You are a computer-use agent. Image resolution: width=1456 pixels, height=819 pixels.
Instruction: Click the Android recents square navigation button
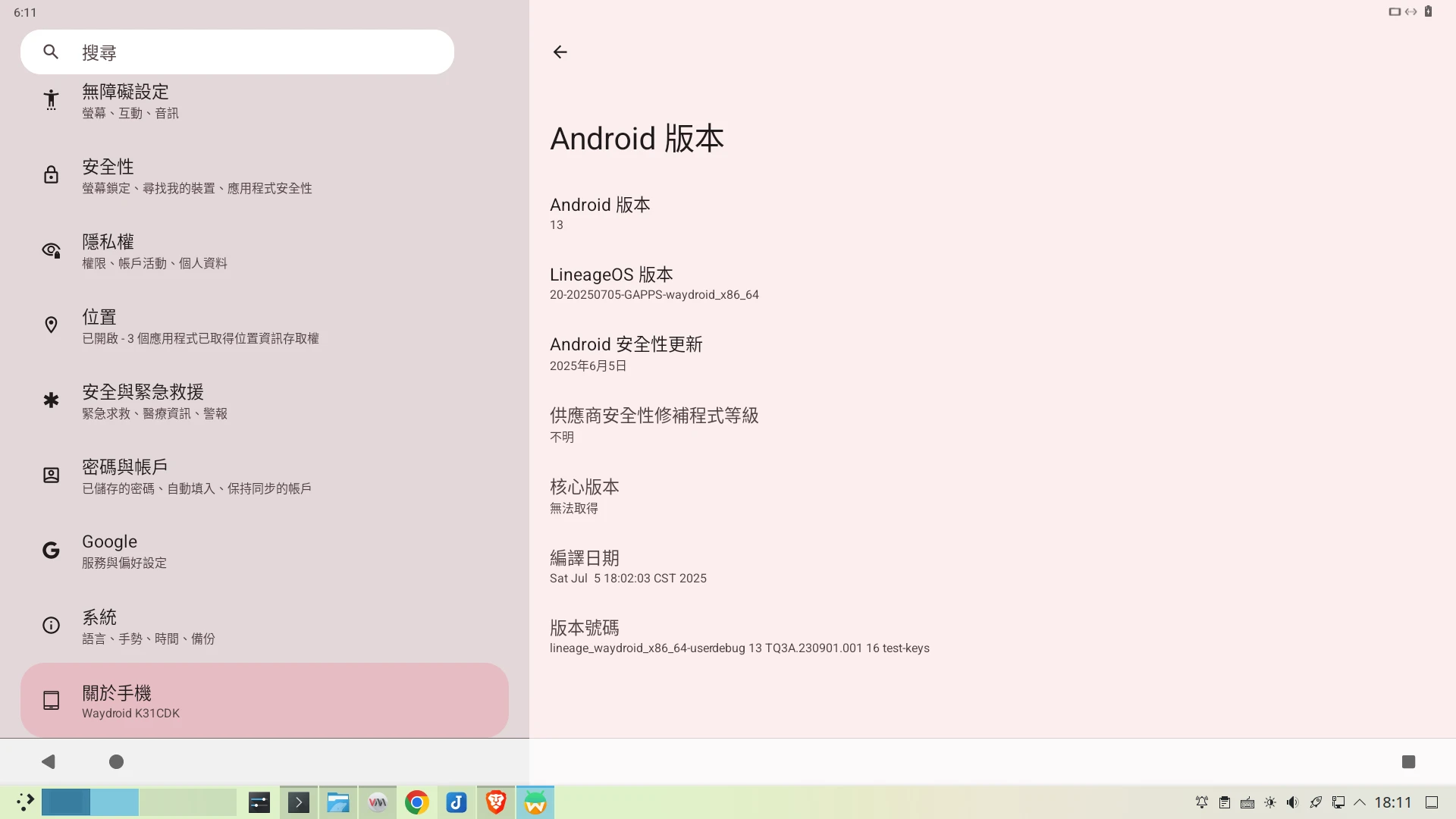point(1408,761)
